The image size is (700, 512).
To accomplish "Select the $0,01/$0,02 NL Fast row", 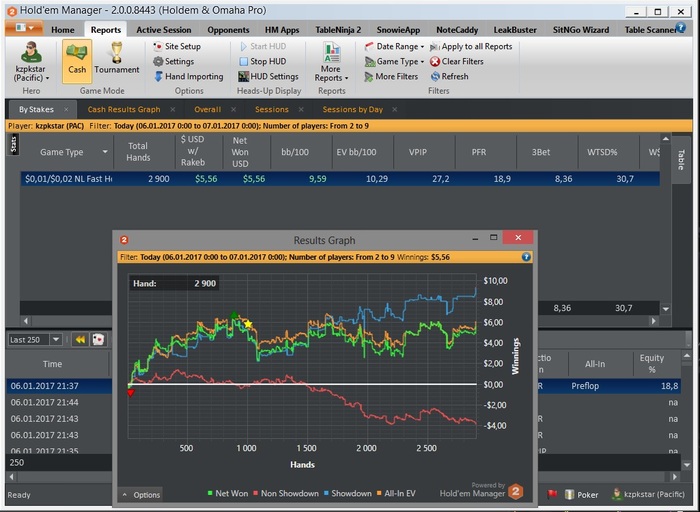I will coord(340,179).
